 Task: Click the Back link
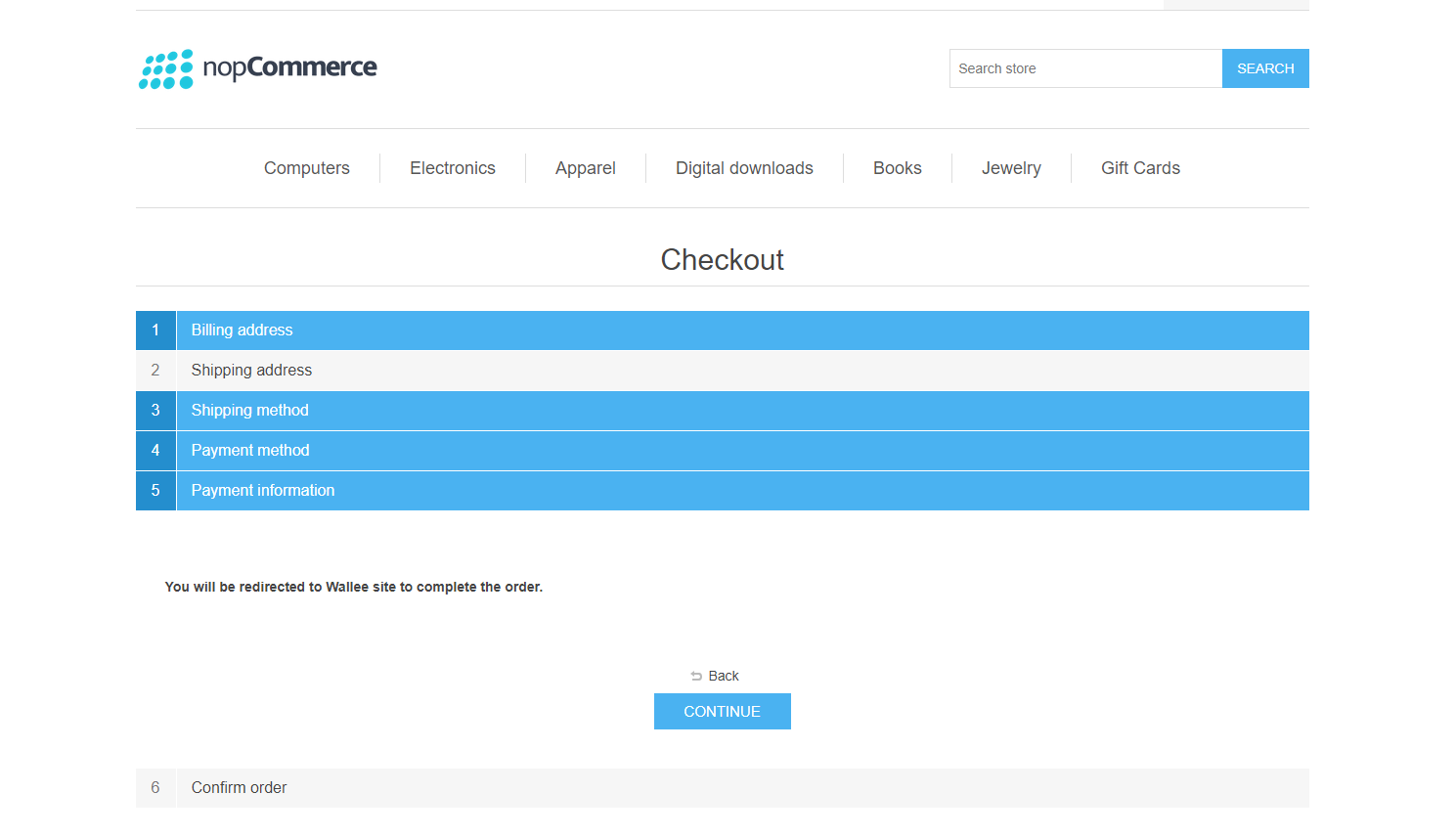click(x=724, y=675)
